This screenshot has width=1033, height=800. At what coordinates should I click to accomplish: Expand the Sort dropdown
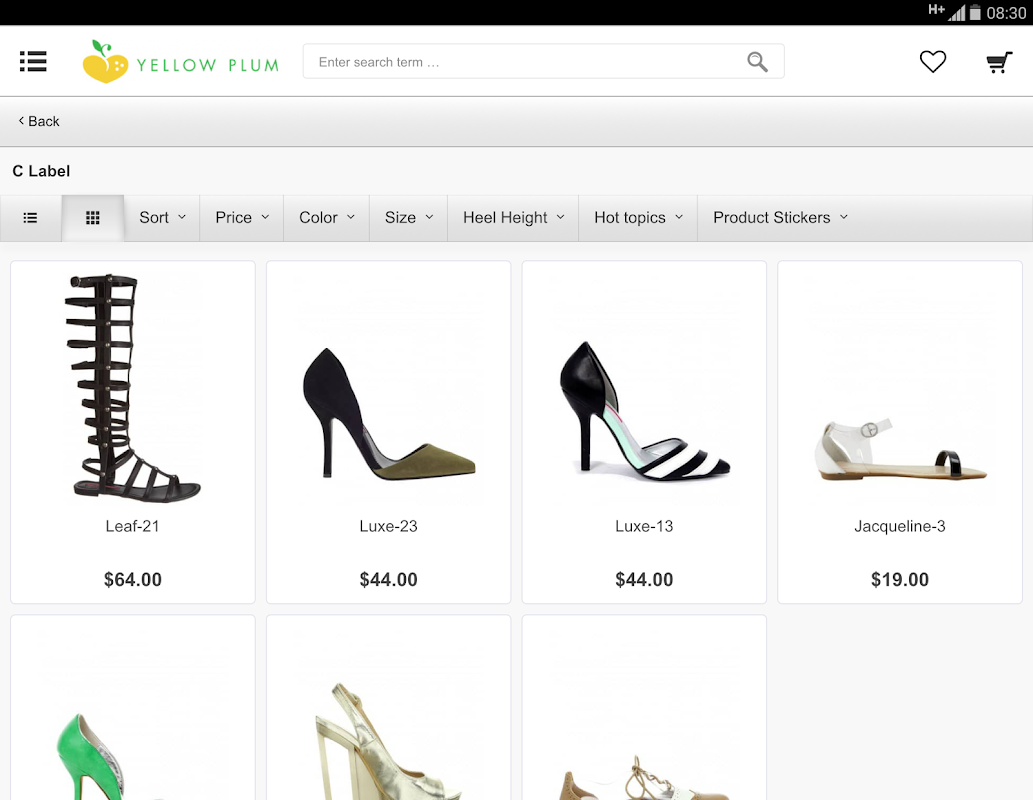click(x=162, y=217)
